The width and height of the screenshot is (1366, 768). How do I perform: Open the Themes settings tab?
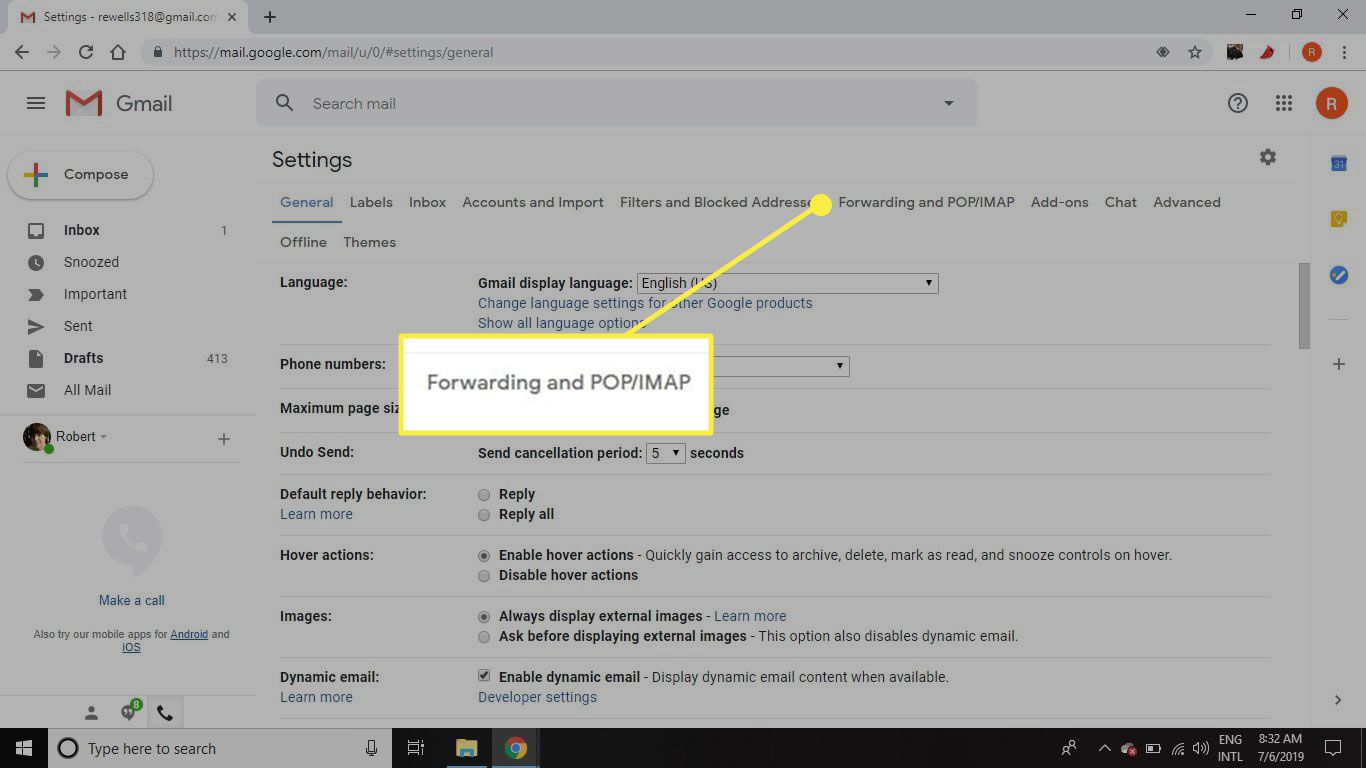pos(369,242)
